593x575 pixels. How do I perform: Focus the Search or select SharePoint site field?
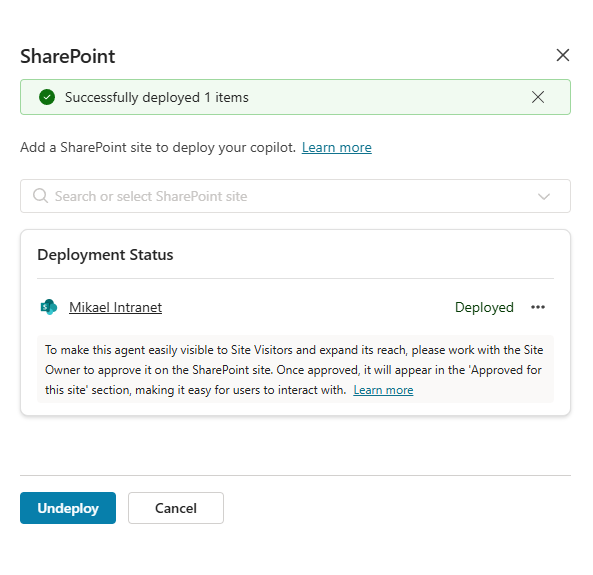pyautogui.click(x=295, y=196)
